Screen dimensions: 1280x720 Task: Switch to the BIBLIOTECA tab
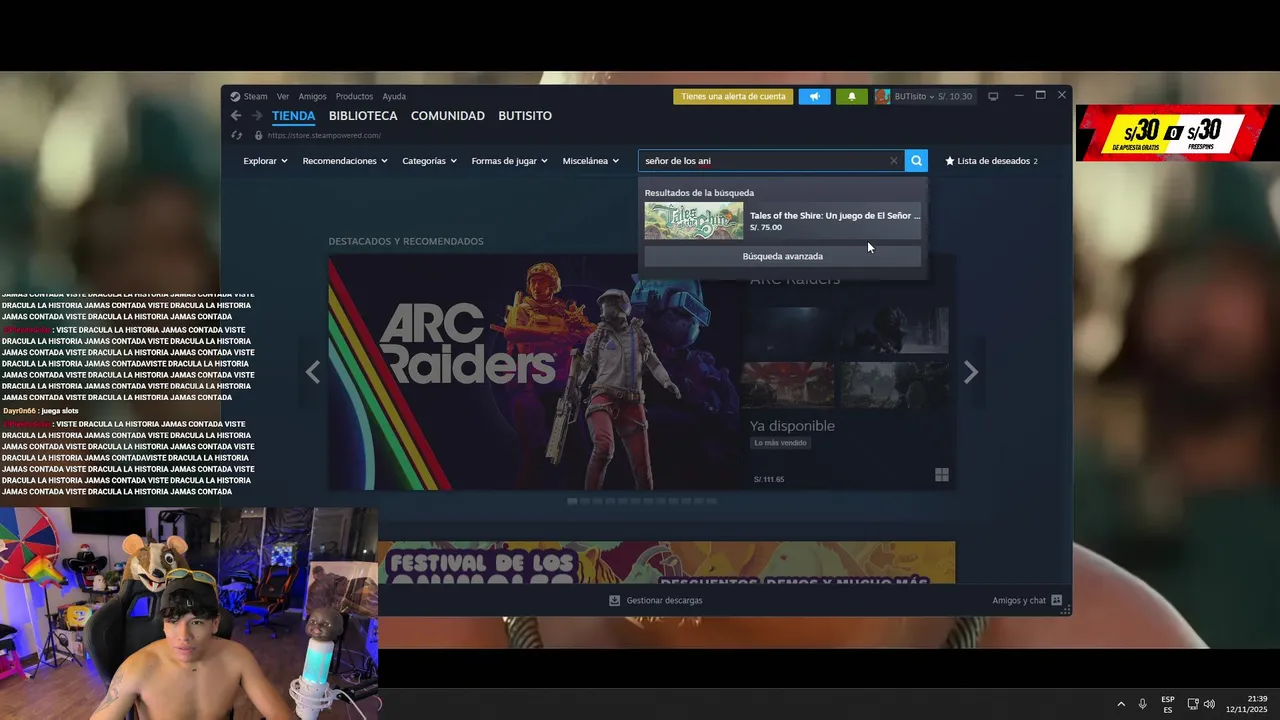pos(363,116)
